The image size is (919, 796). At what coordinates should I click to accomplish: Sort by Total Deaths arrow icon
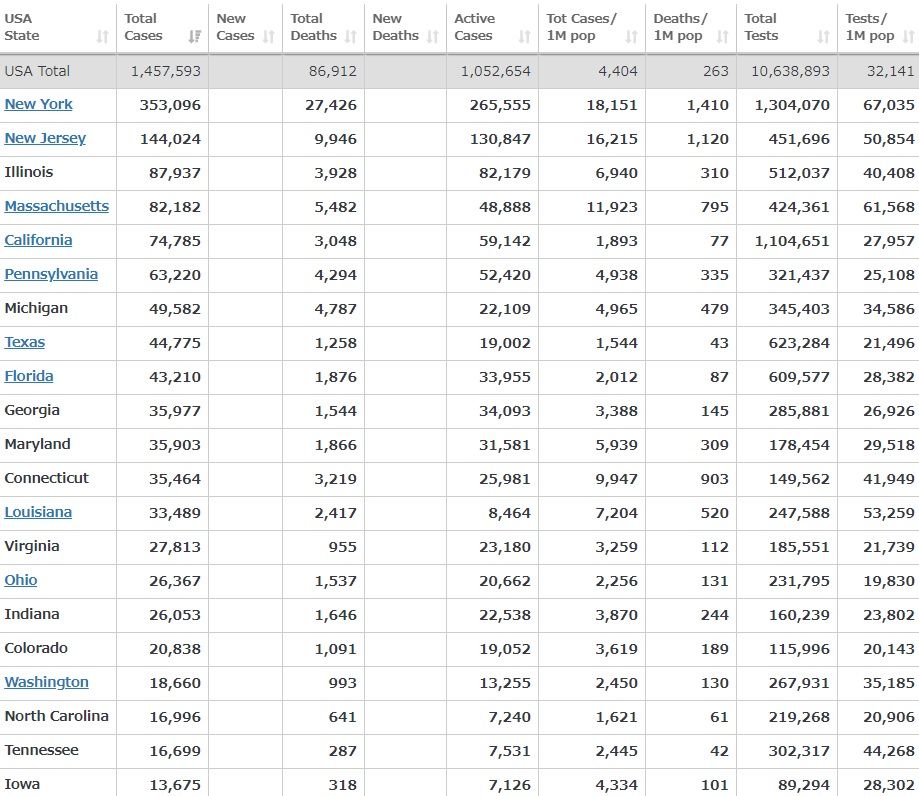pos(351,37)
